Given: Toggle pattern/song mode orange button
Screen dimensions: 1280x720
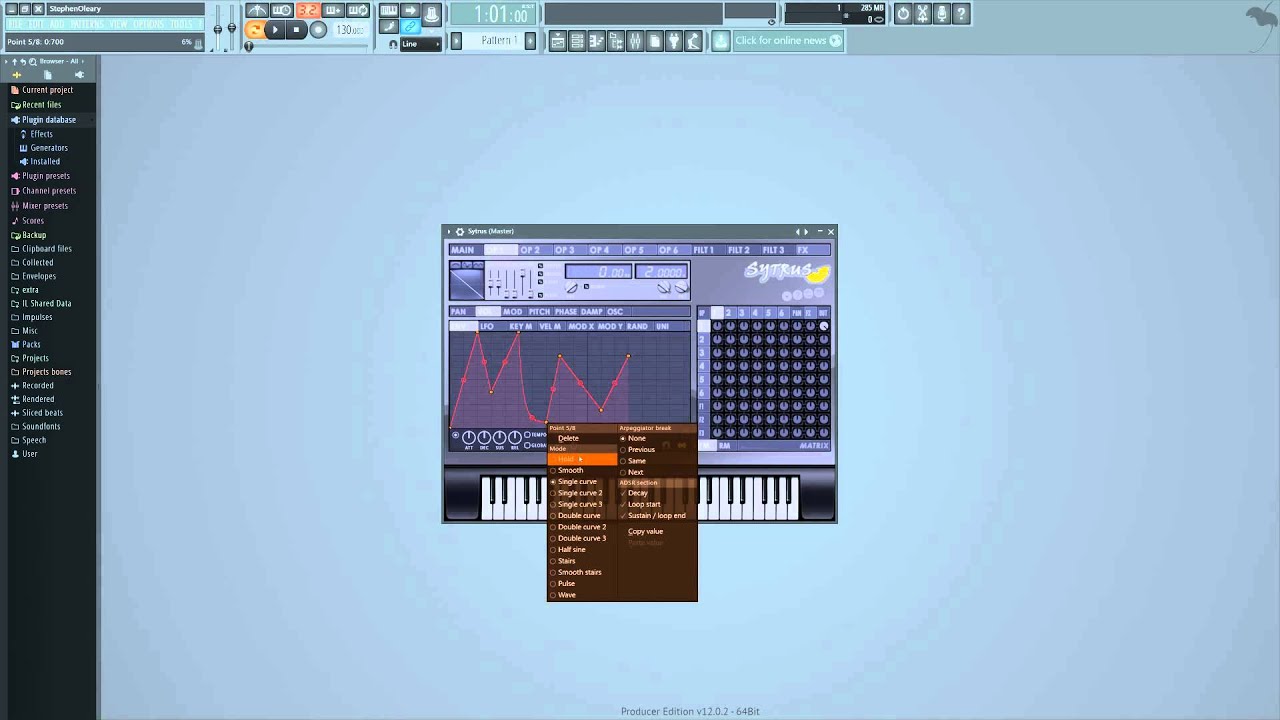Looking at the screenshot, I should [x=254, y=30].
